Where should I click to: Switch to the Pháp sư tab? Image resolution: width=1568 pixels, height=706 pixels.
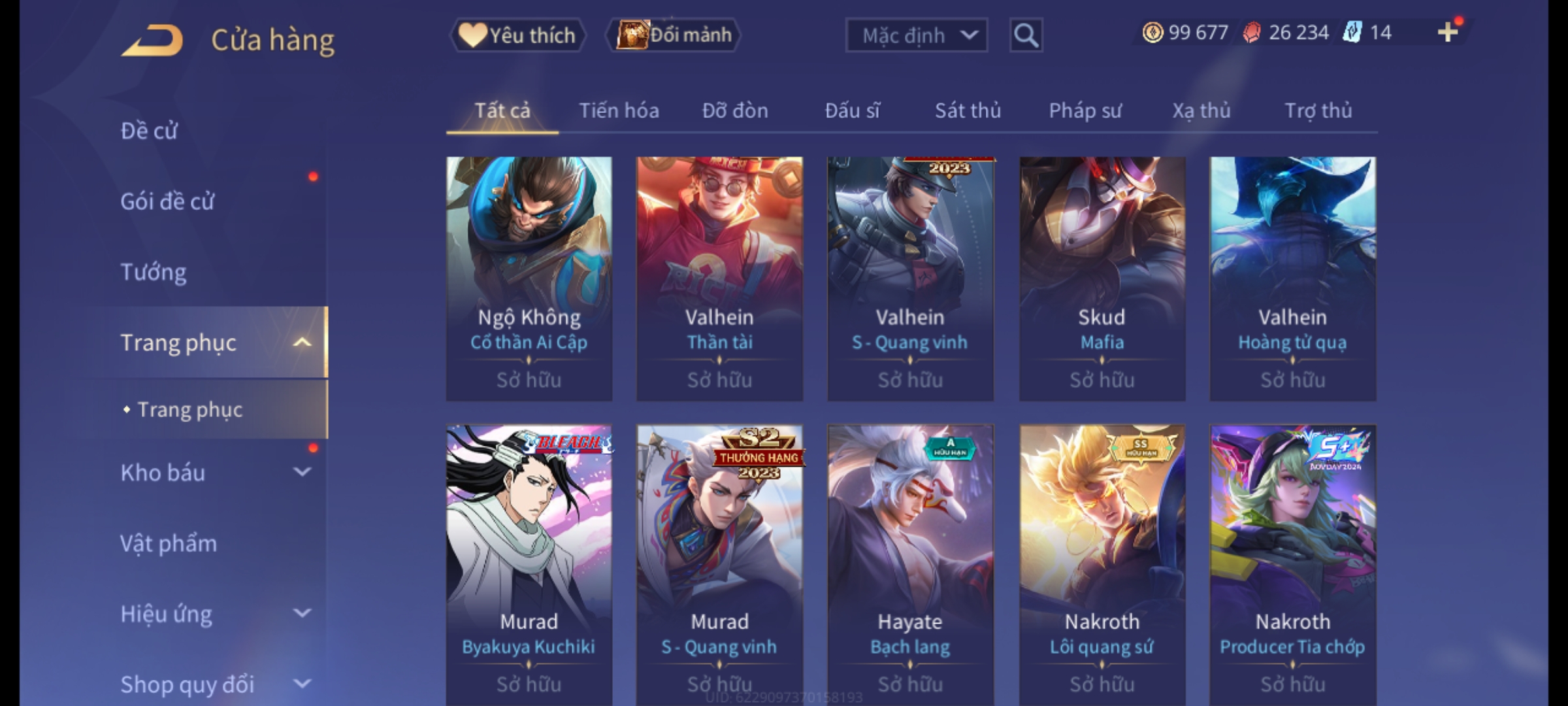click(x=1085, y=110)
